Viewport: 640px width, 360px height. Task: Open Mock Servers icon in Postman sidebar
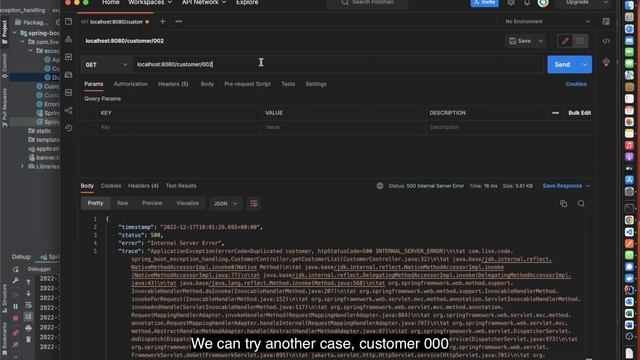click(x=69, y=75)
